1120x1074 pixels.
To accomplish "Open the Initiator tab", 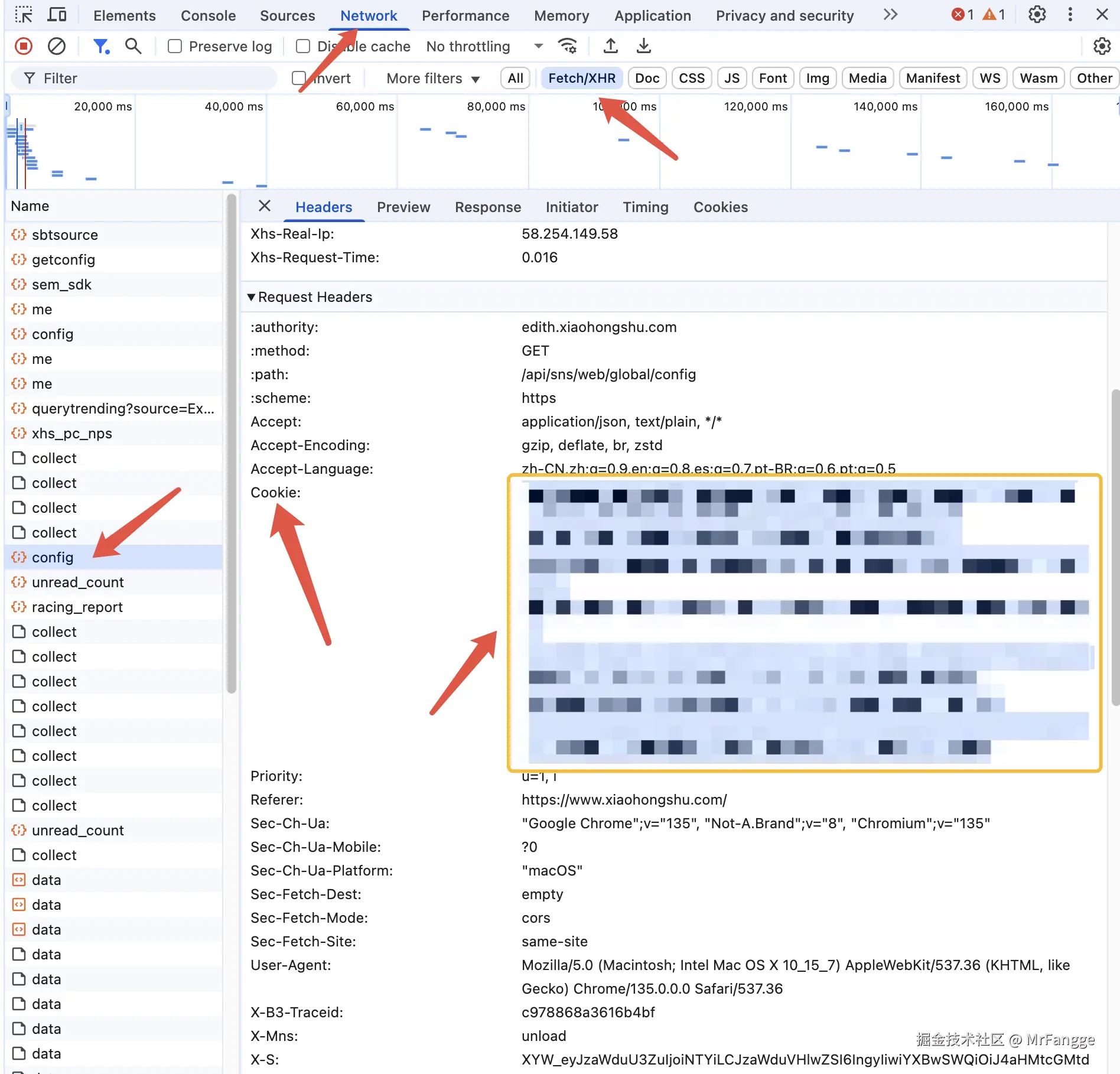I will click(572, 207).
